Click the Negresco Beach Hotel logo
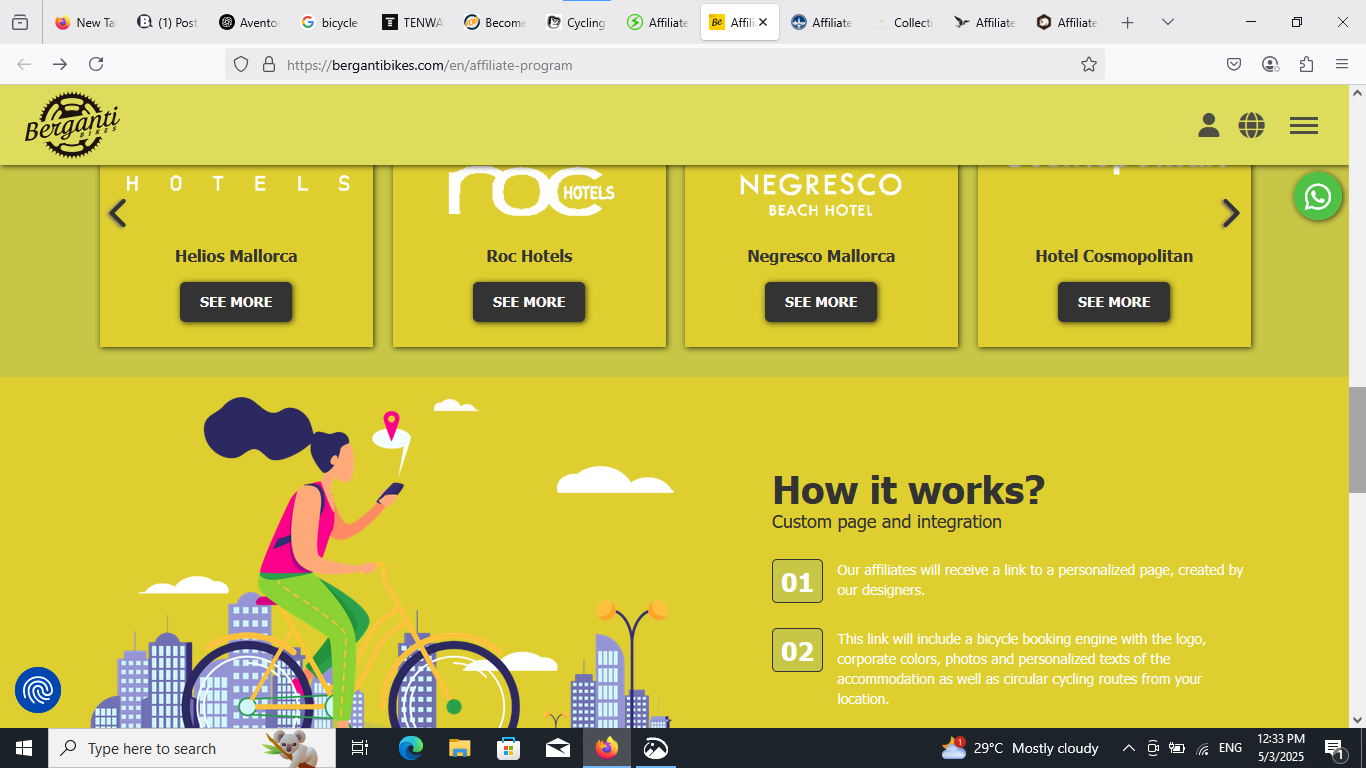 [821, 195]
